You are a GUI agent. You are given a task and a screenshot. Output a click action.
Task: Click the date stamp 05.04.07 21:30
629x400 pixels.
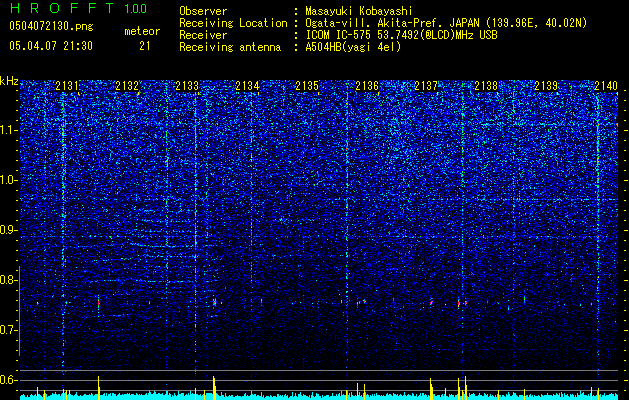[x=51, y=46]
